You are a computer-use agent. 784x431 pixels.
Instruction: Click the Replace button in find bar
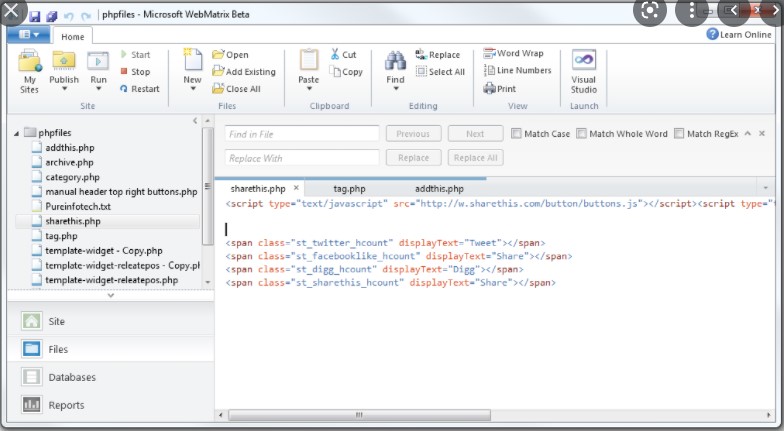point(413,158)
